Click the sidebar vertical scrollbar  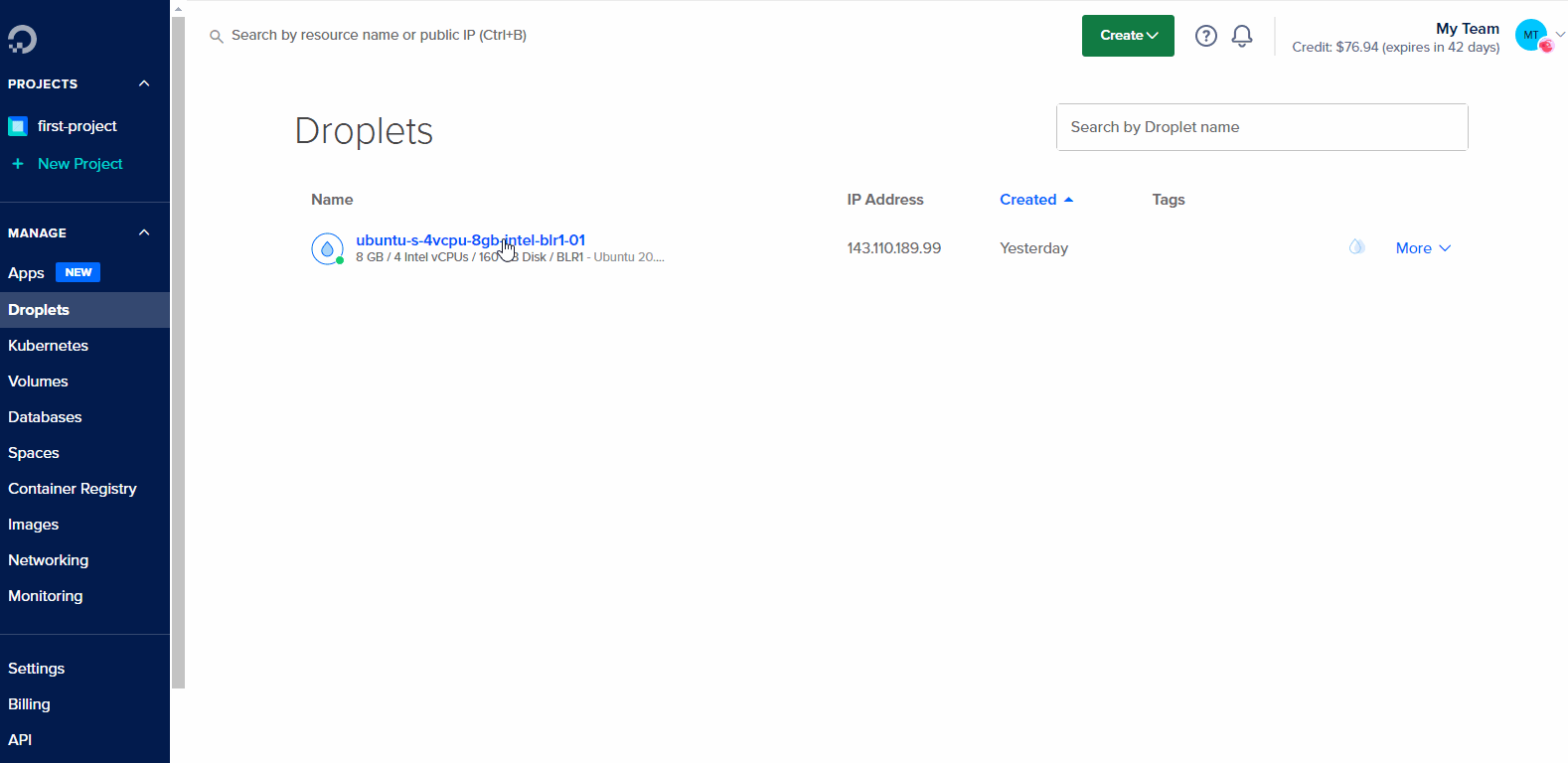[178, 353]
